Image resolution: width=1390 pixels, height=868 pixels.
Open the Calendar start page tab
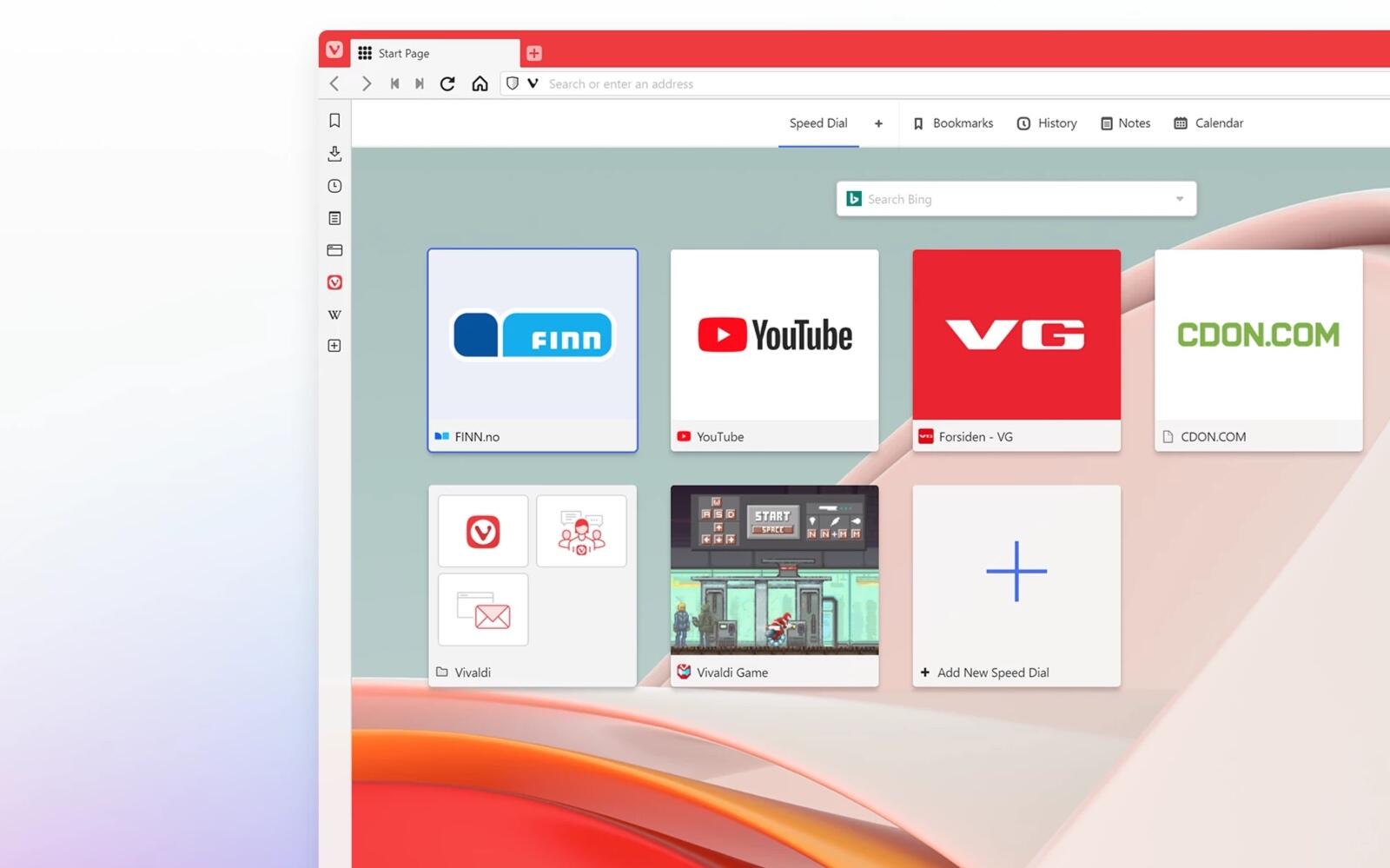pyautogui.click(x=1208, y=123)
